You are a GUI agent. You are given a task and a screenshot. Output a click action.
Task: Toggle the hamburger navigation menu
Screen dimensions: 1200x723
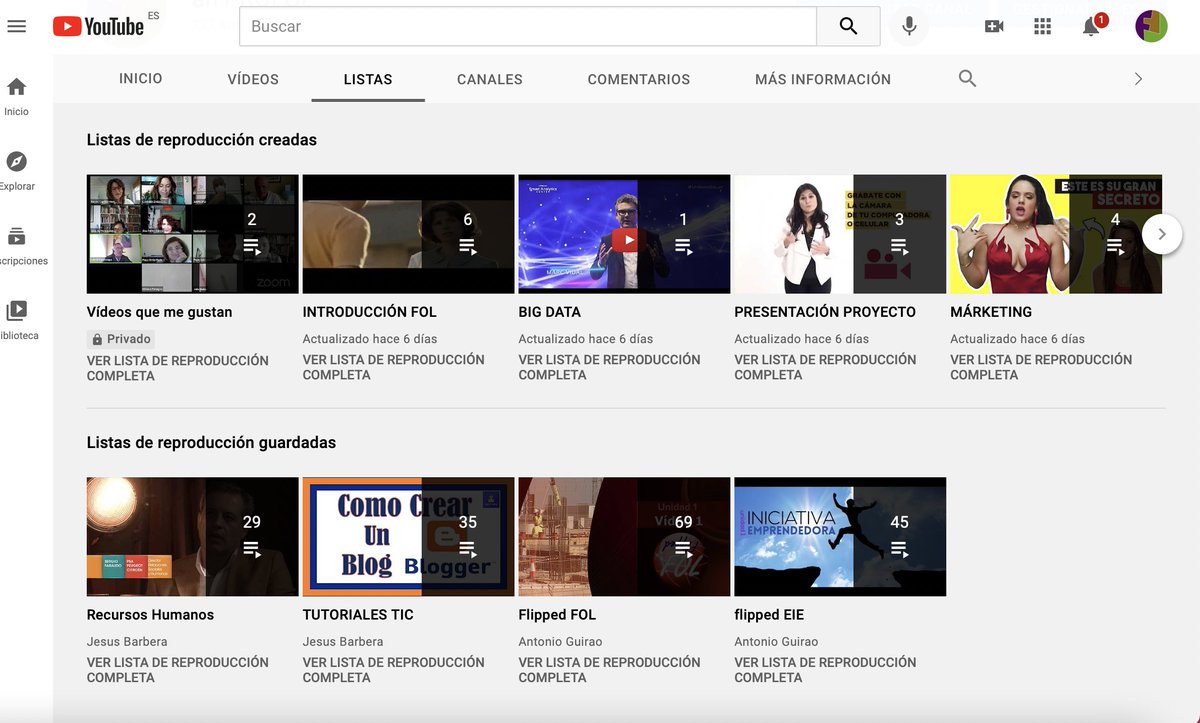coord(16,26)
